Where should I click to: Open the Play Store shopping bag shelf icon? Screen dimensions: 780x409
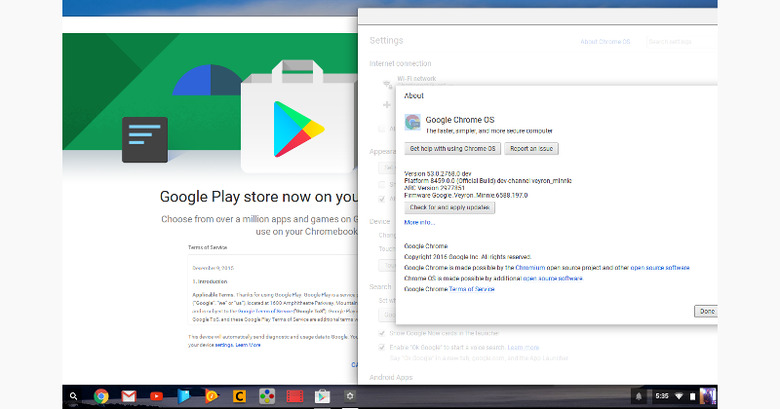tap(322, 396)
